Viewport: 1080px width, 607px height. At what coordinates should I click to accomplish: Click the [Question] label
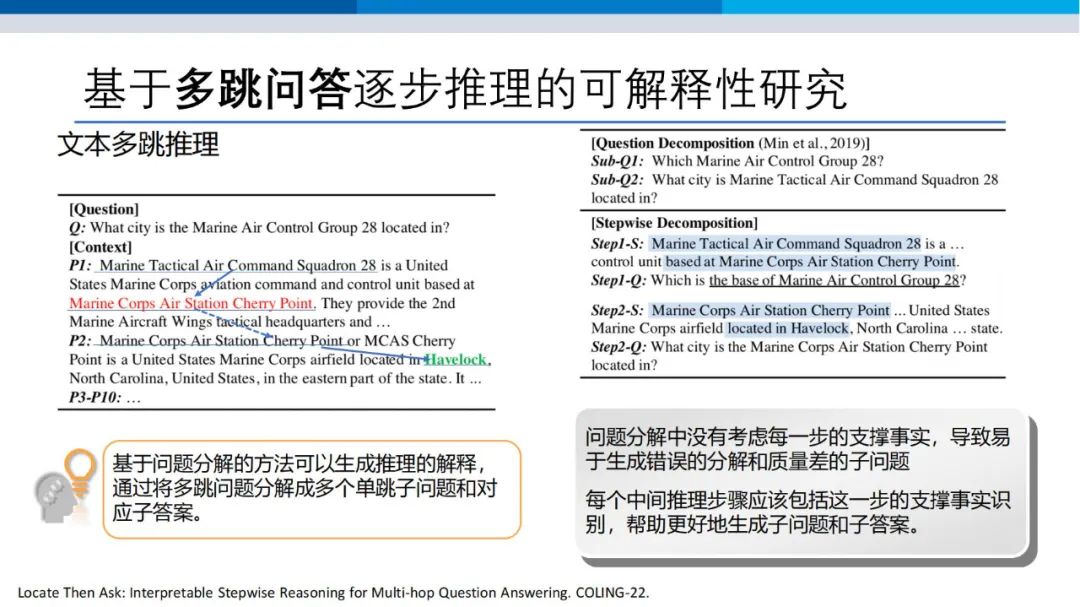104,209
